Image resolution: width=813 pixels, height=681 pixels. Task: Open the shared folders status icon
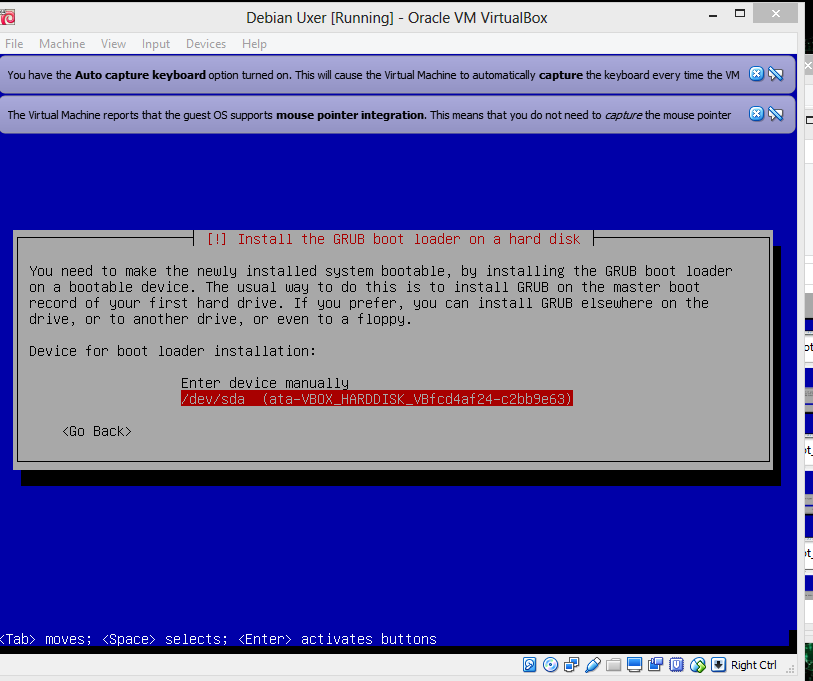click(x=613, y=664)
